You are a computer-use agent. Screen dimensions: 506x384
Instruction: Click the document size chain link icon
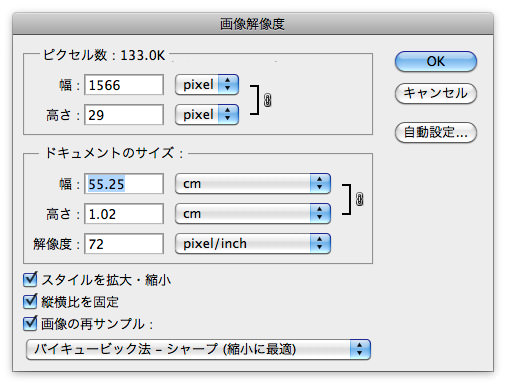[359, 199]
